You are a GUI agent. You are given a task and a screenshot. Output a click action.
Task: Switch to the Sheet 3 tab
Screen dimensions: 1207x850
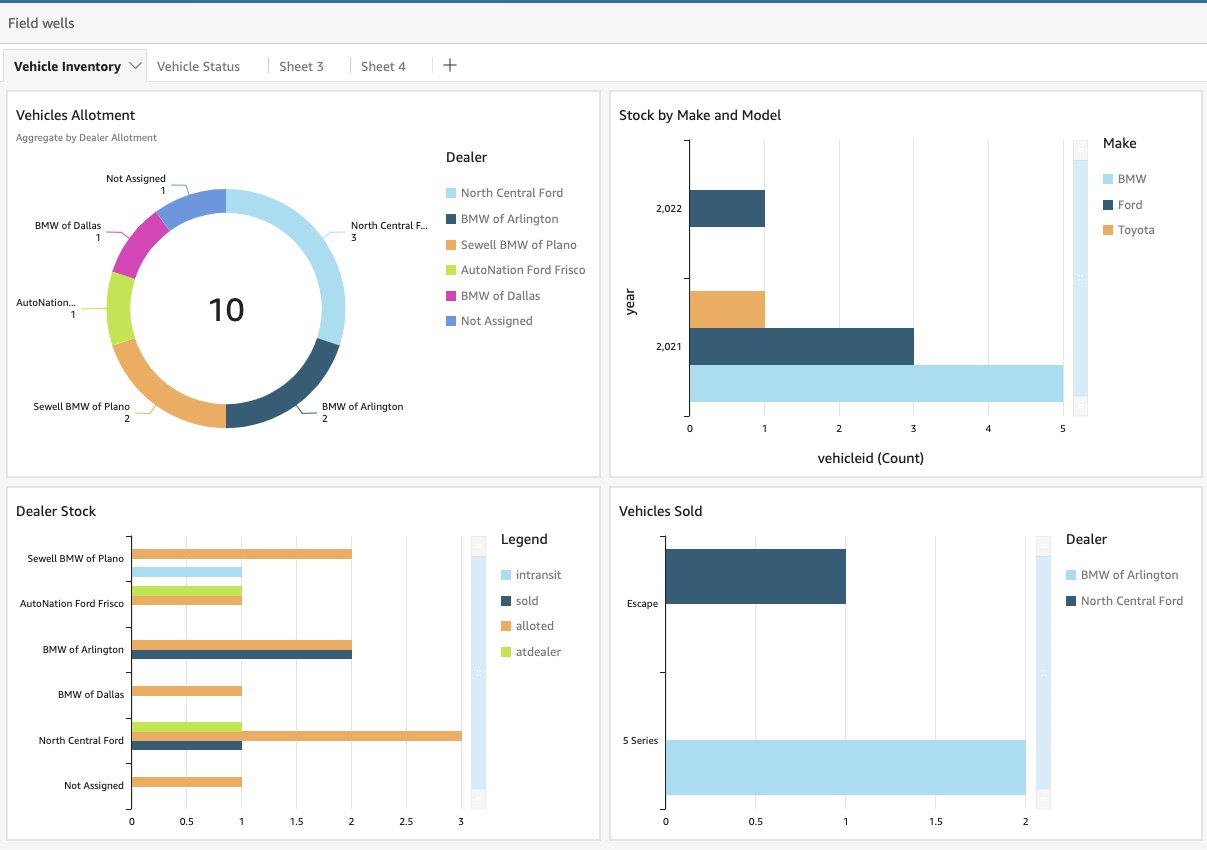pos(302,65)
